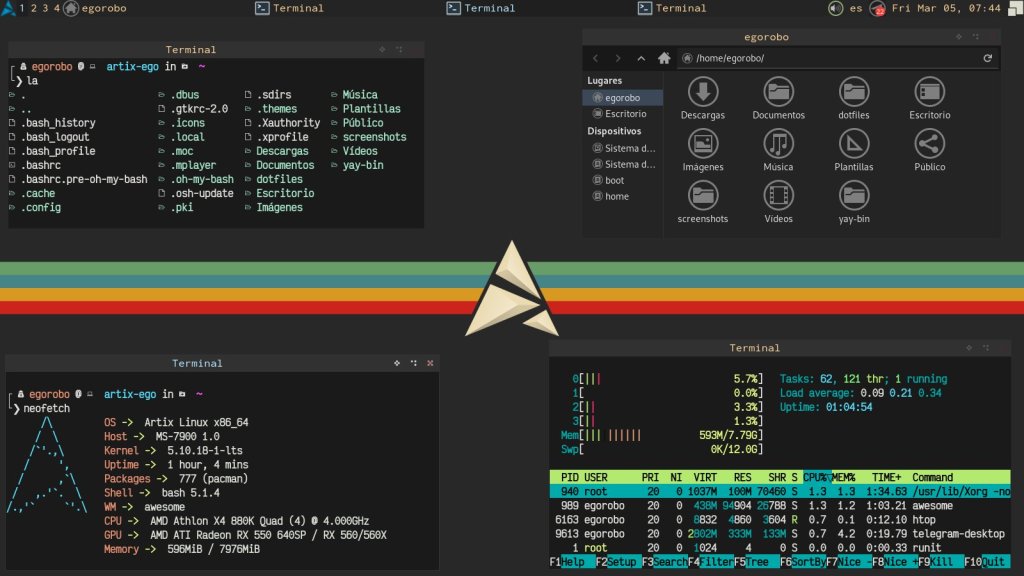Open the Música folder icon
1024x576 pixels.
[778, 145]
